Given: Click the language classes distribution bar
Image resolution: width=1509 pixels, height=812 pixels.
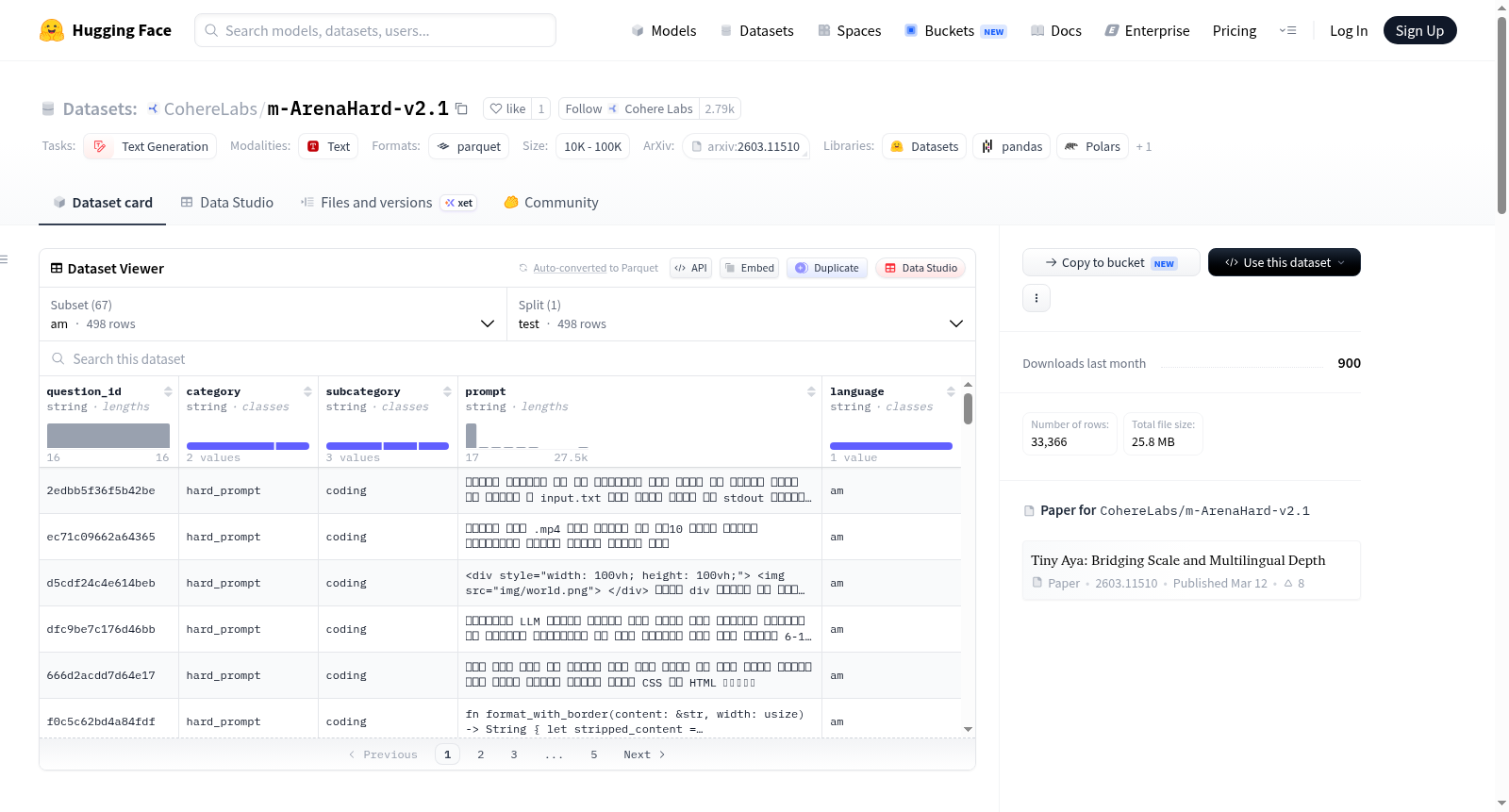Looking at the screenshot, I should click(x=891, y=446).
